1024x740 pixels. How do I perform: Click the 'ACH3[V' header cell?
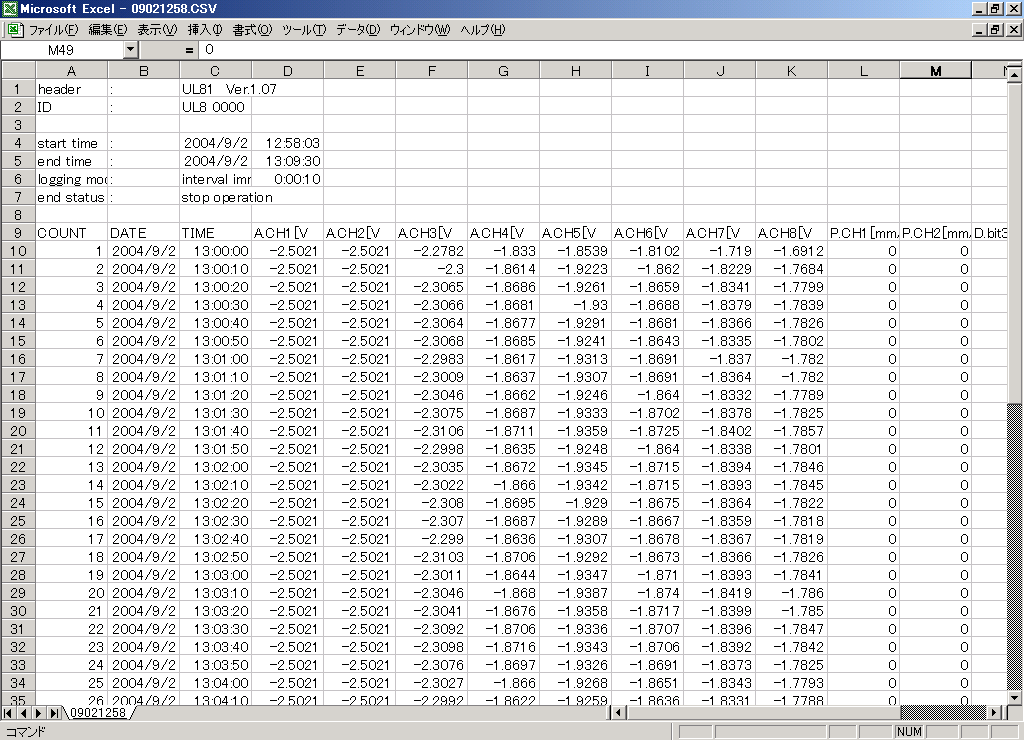click(432, 233)
